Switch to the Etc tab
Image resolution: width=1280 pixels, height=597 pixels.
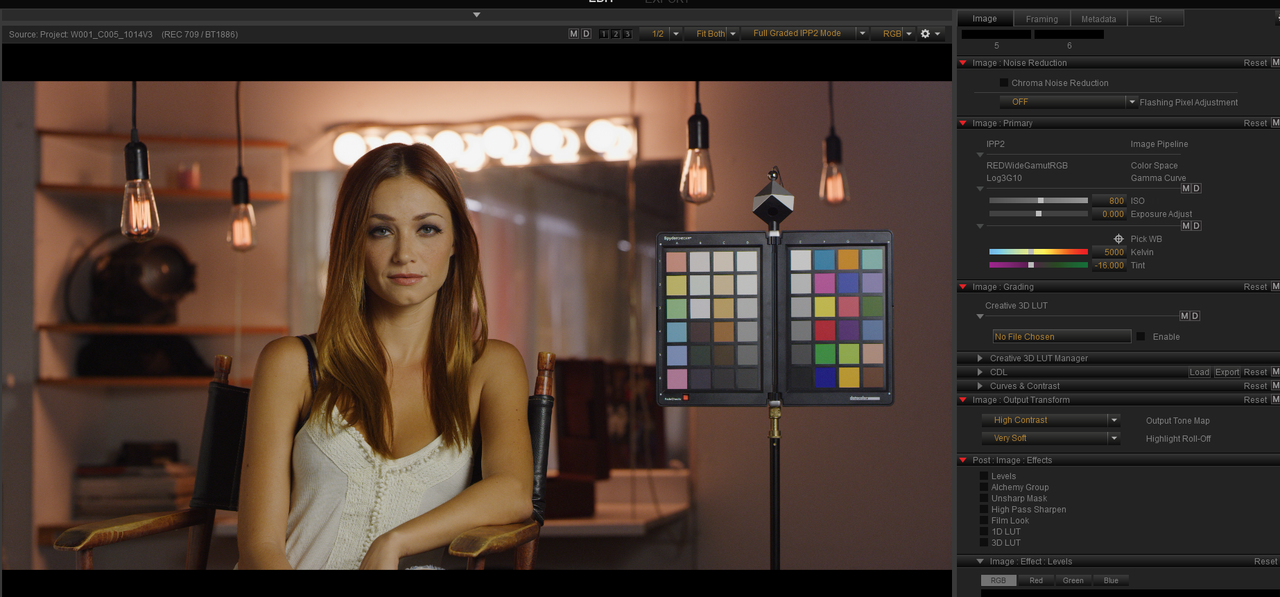coord(1156,19)
